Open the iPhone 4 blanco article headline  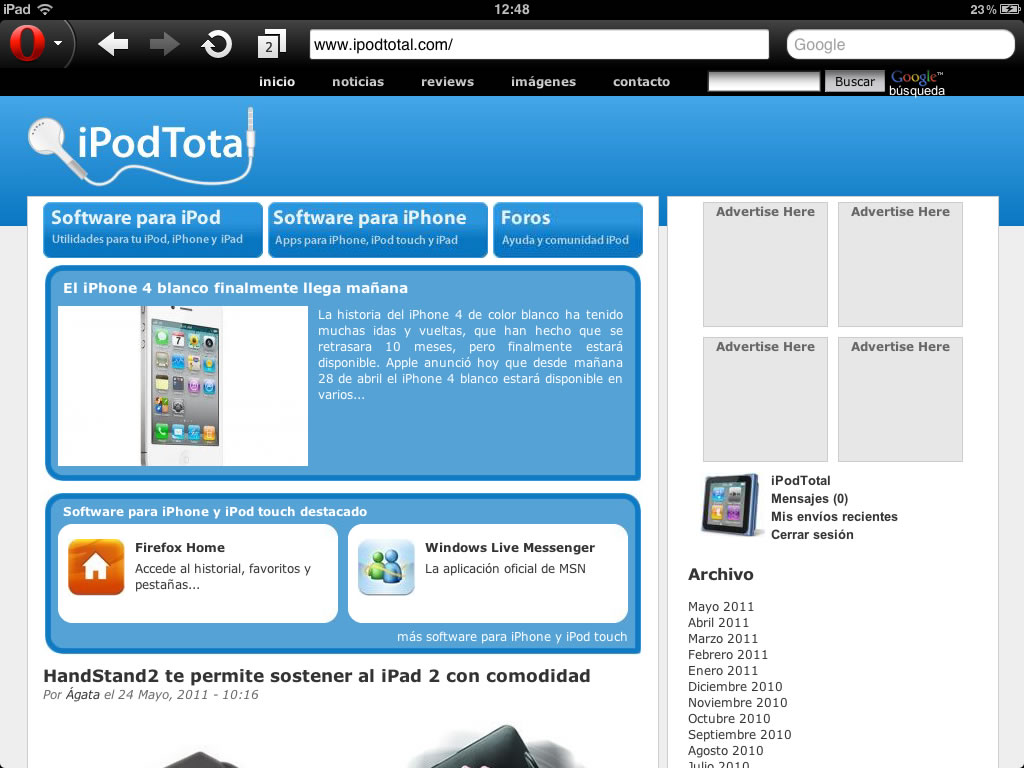[x=235, y=288]
